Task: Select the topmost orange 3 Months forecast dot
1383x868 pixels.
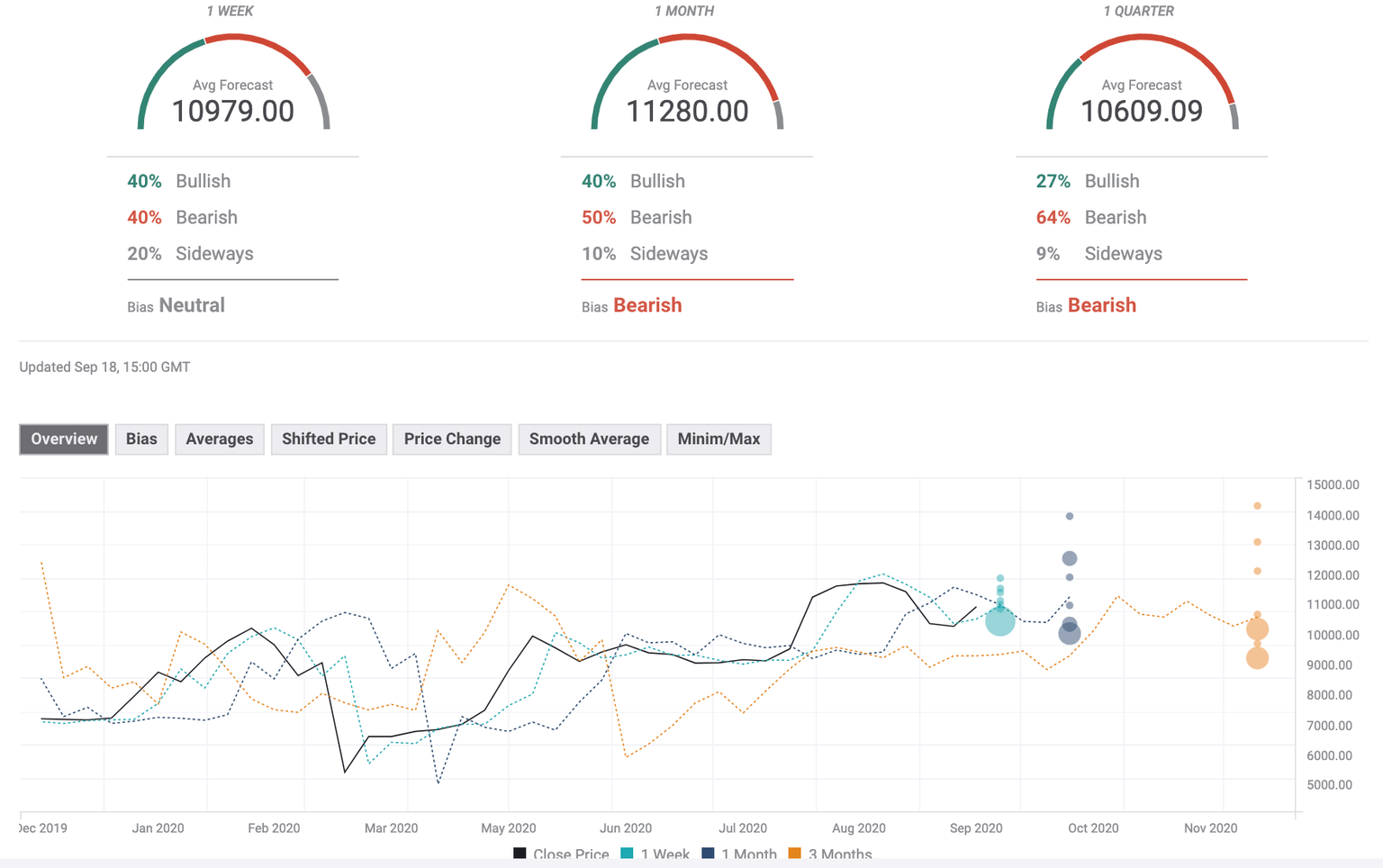Action: click(x=1257, y=506)
